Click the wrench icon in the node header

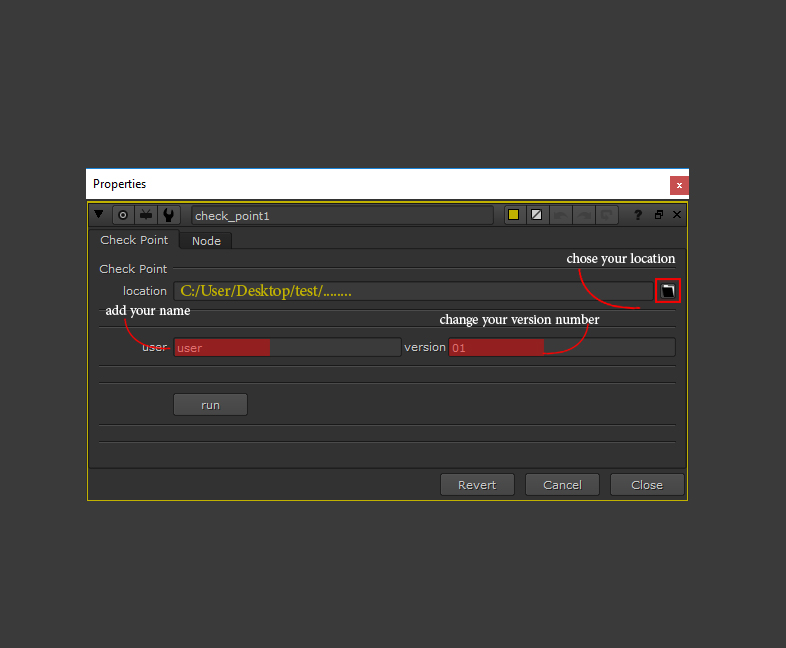pos(169,215)
